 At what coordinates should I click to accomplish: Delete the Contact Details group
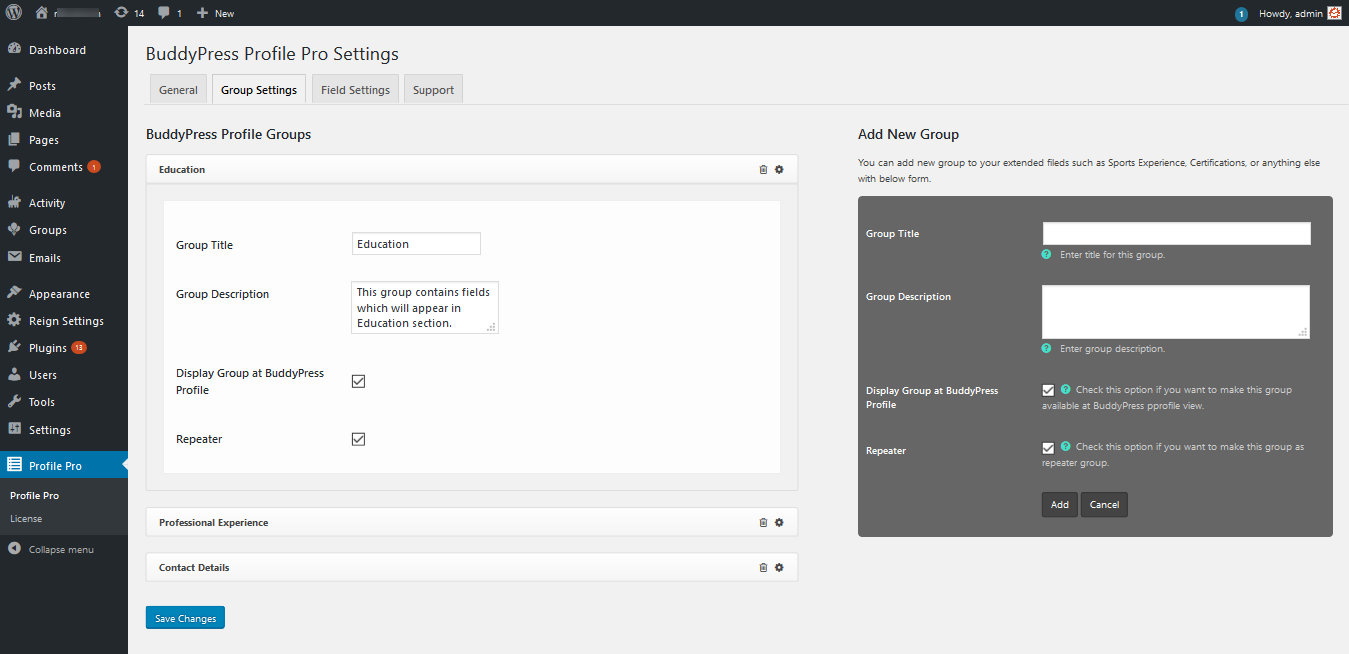point(763,567)
